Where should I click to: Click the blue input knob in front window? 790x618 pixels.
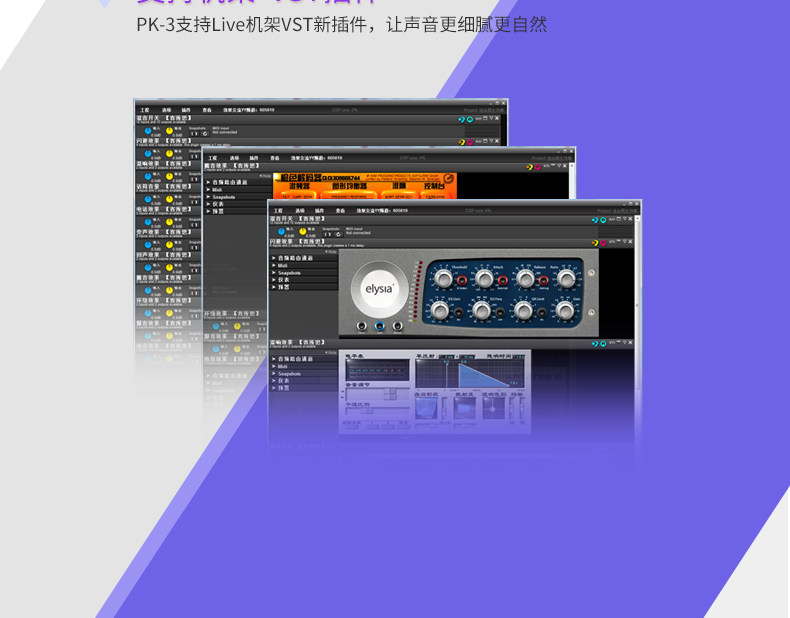(281, 232)
